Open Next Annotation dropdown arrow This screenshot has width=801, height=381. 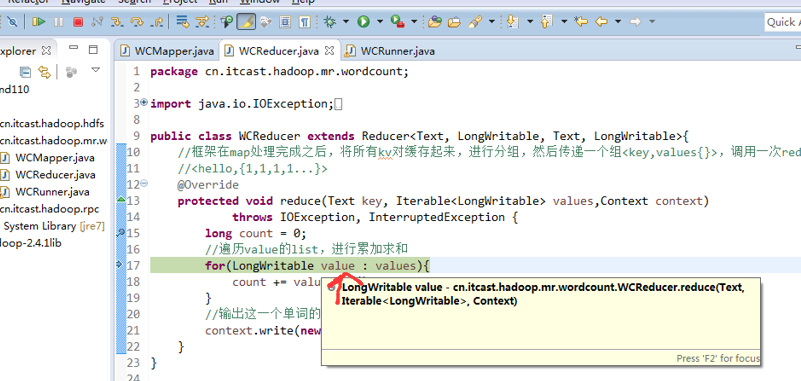pos(530,22)
